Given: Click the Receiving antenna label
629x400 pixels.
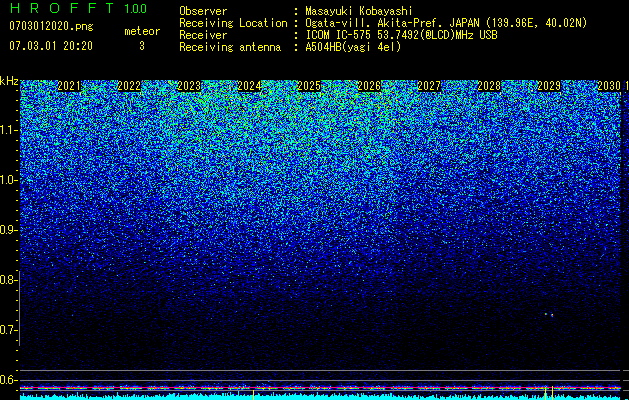Looking at the screenshot, I should point(230,47).
